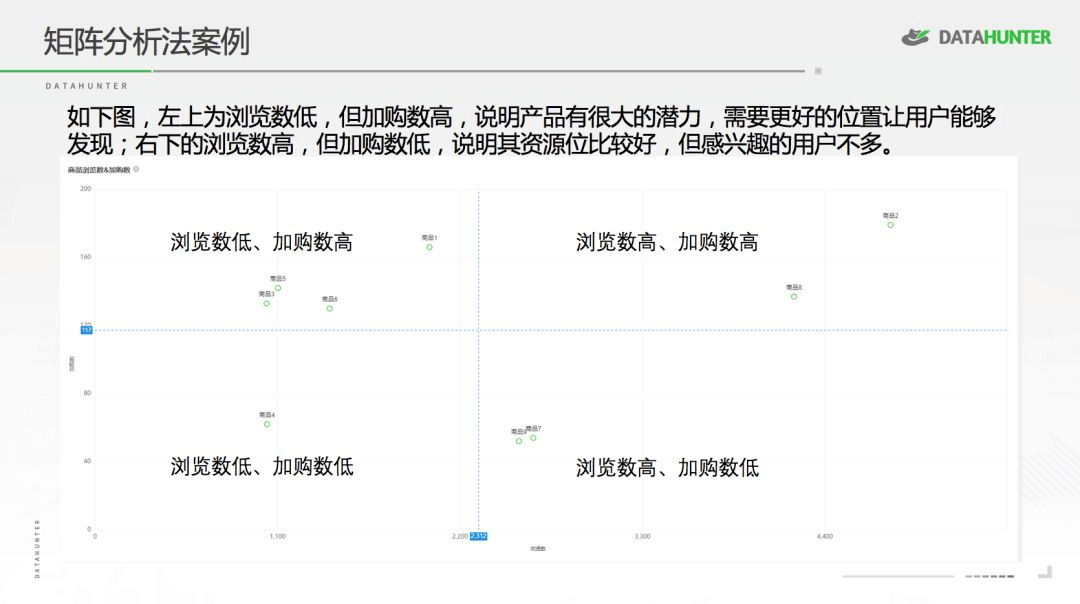Click the y-axis value 200
Viewport: 1080px width, 604px height.
(x=85, y=189)
